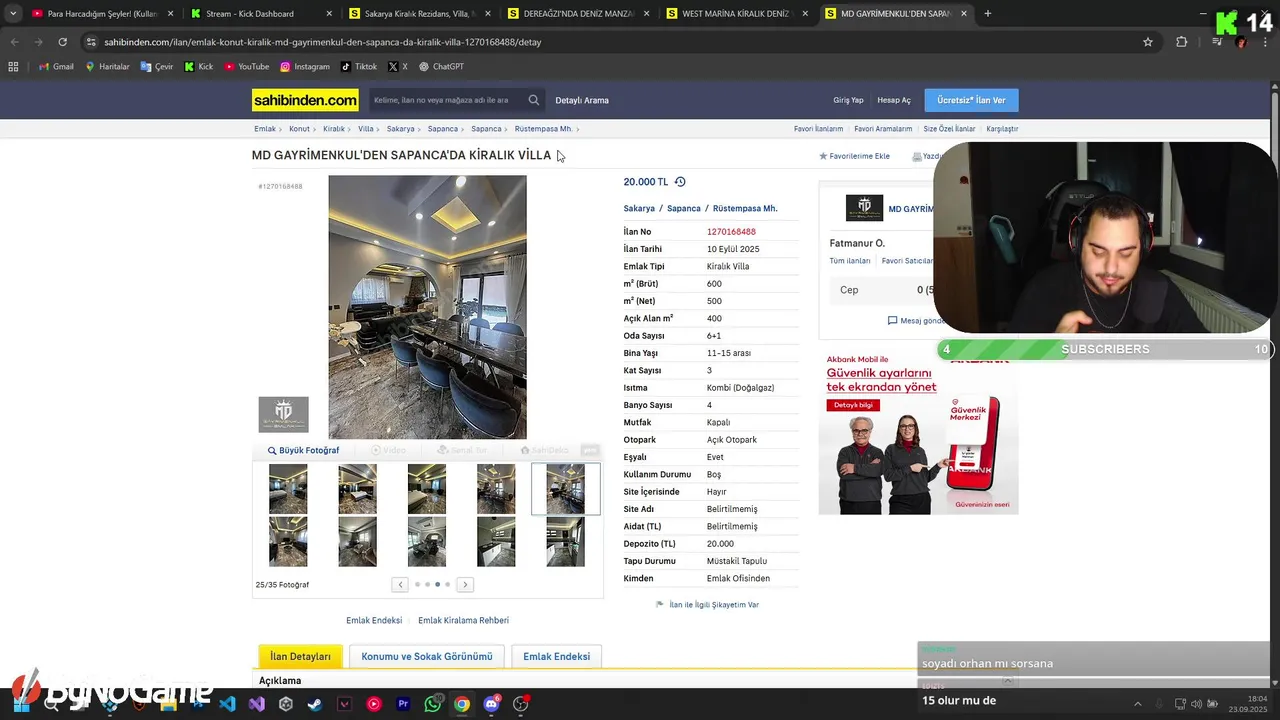
Task: Switch to Sakarya Kiralık Rezidans browser tab
Action: [x=418, y=14]
